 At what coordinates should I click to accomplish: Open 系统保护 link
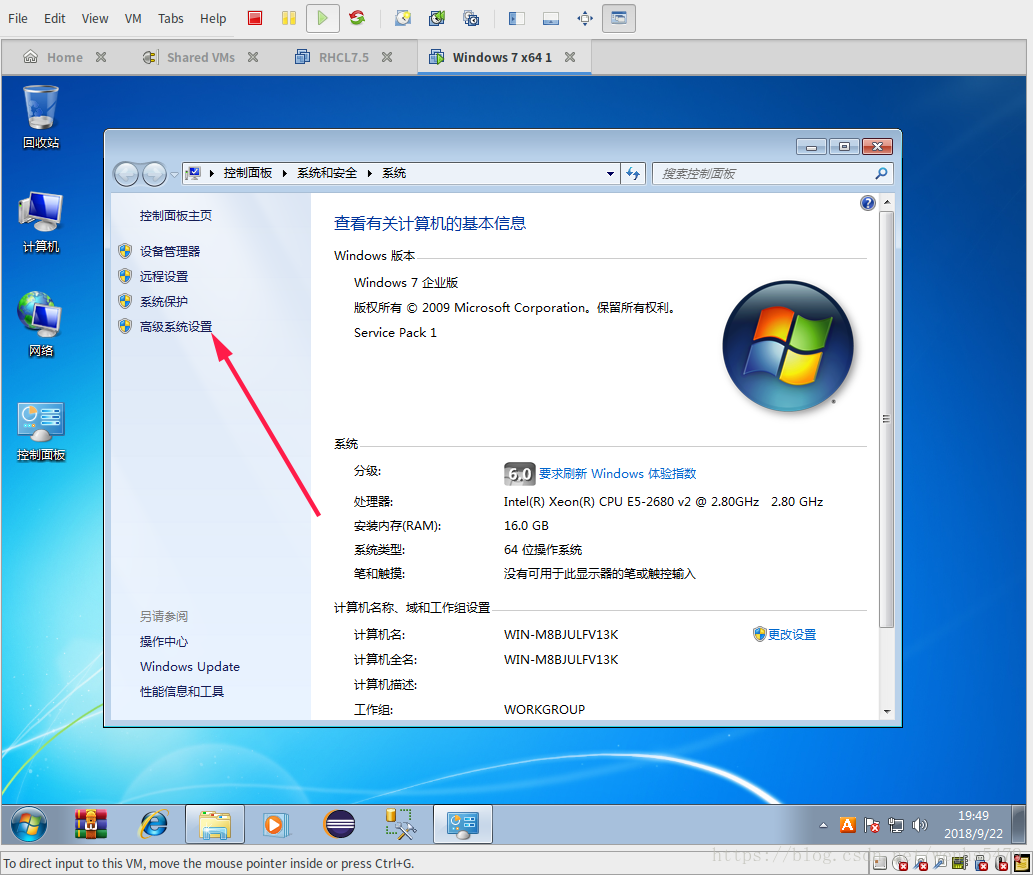click(x=163, y=301)
